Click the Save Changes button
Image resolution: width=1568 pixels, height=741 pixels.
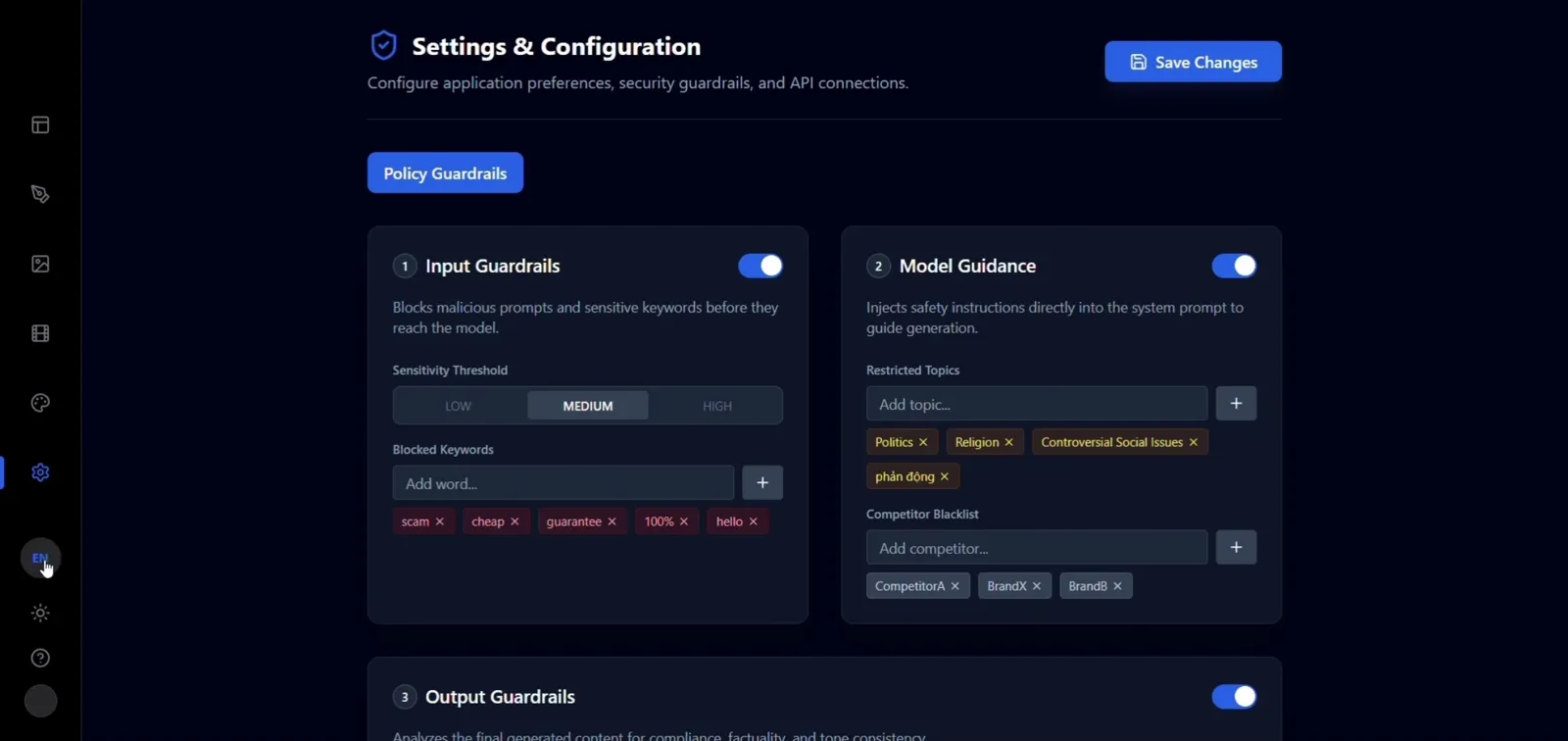1193,62
